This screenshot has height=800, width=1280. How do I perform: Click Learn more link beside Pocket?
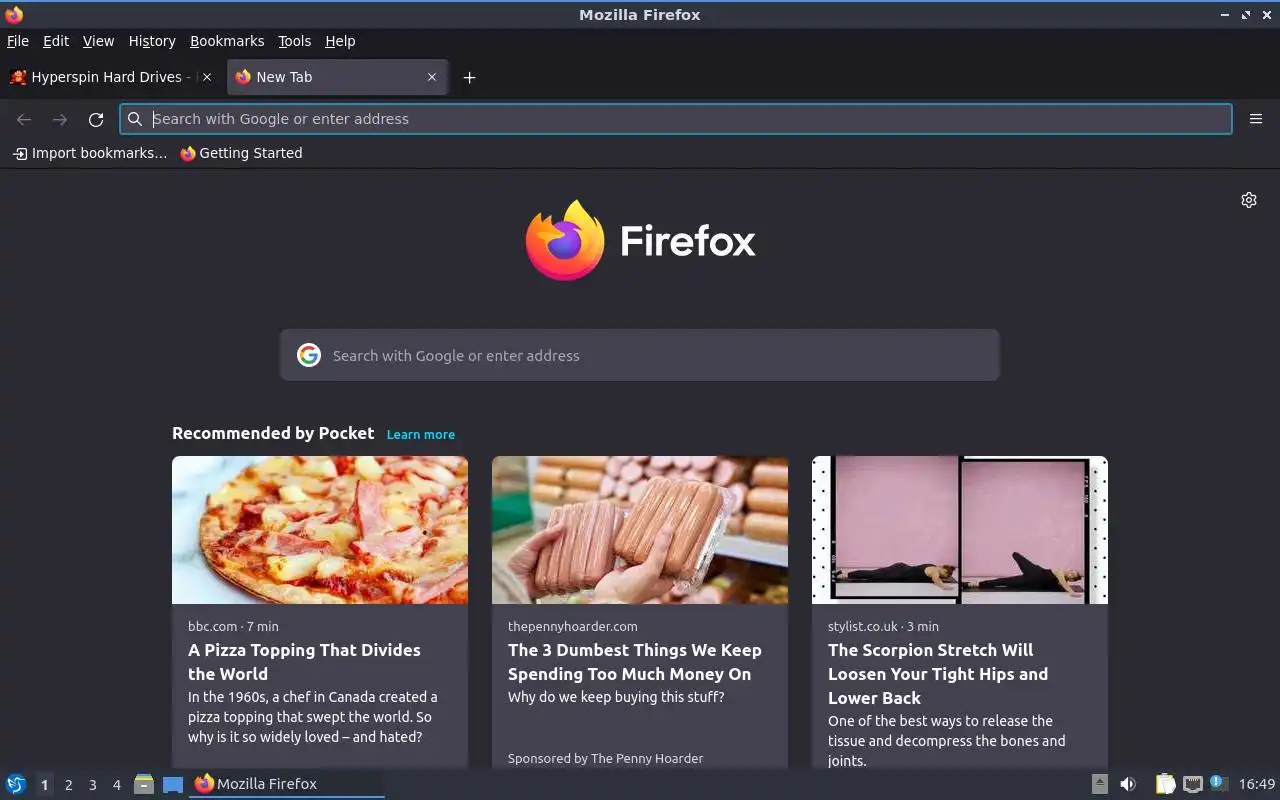coord(421,434)
